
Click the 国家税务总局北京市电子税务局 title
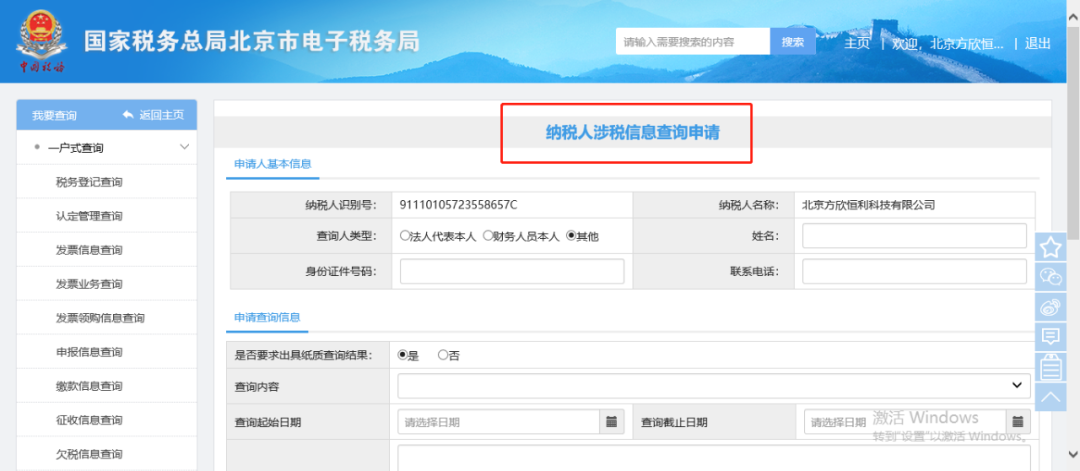[251, 41]
